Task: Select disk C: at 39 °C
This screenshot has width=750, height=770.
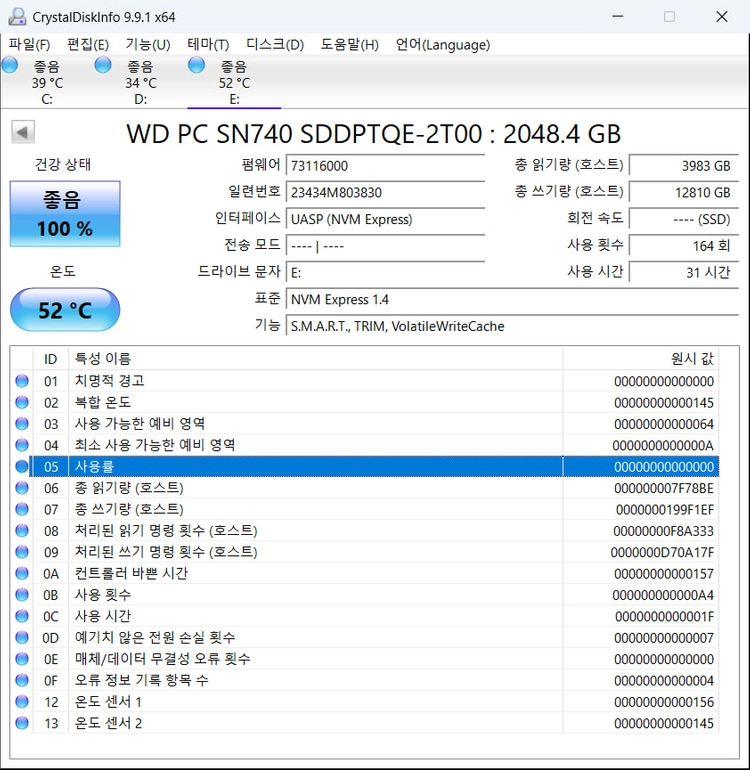Action: (47, 82)
